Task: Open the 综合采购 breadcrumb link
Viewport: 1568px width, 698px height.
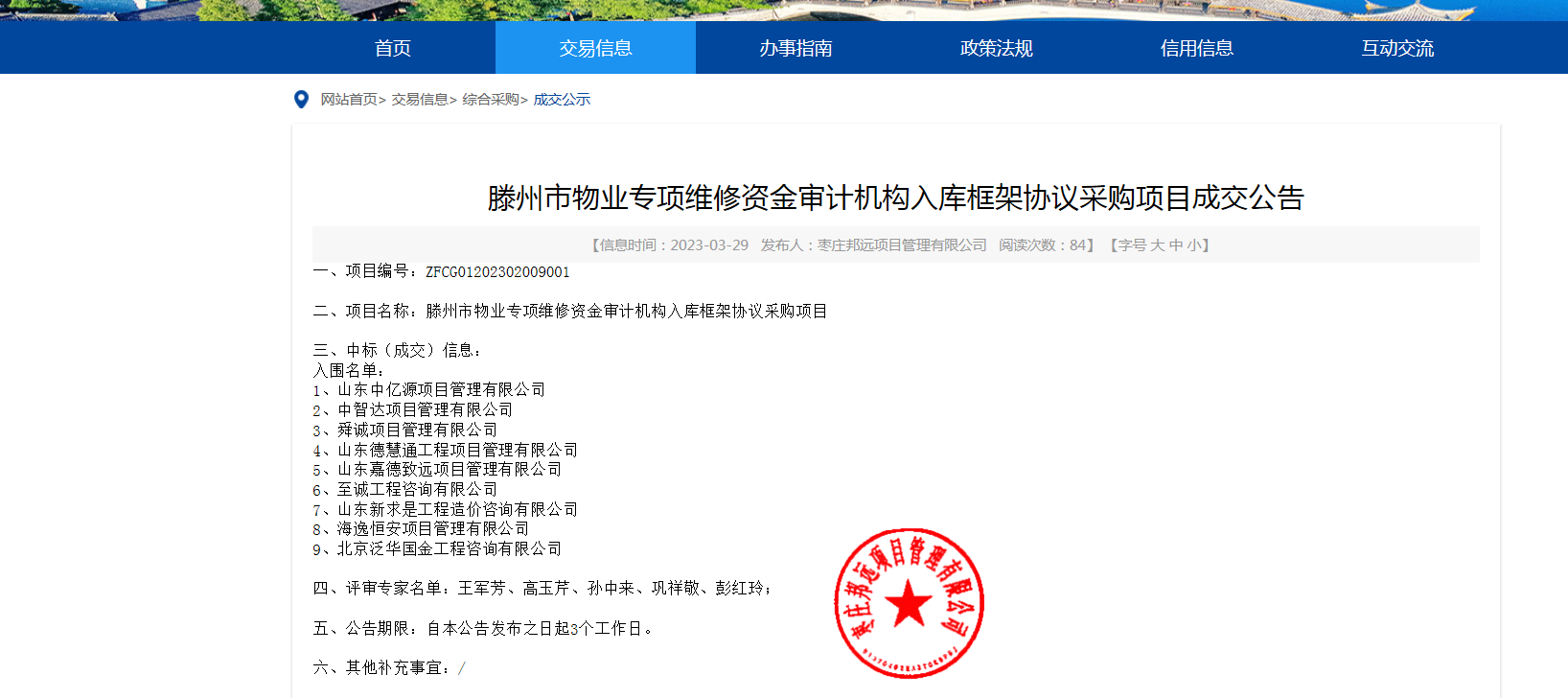Action: [x=491, y=100]
